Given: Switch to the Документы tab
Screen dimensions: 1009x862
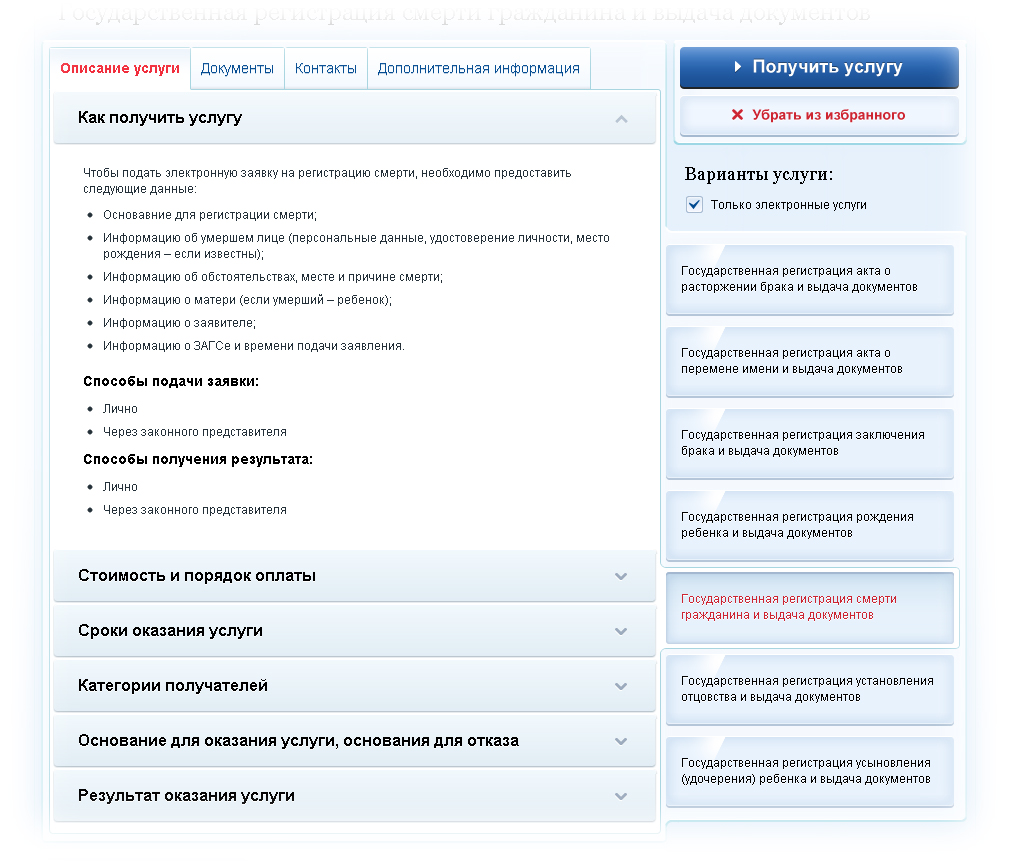Looking at the screenshot, I should coord(237,68).
